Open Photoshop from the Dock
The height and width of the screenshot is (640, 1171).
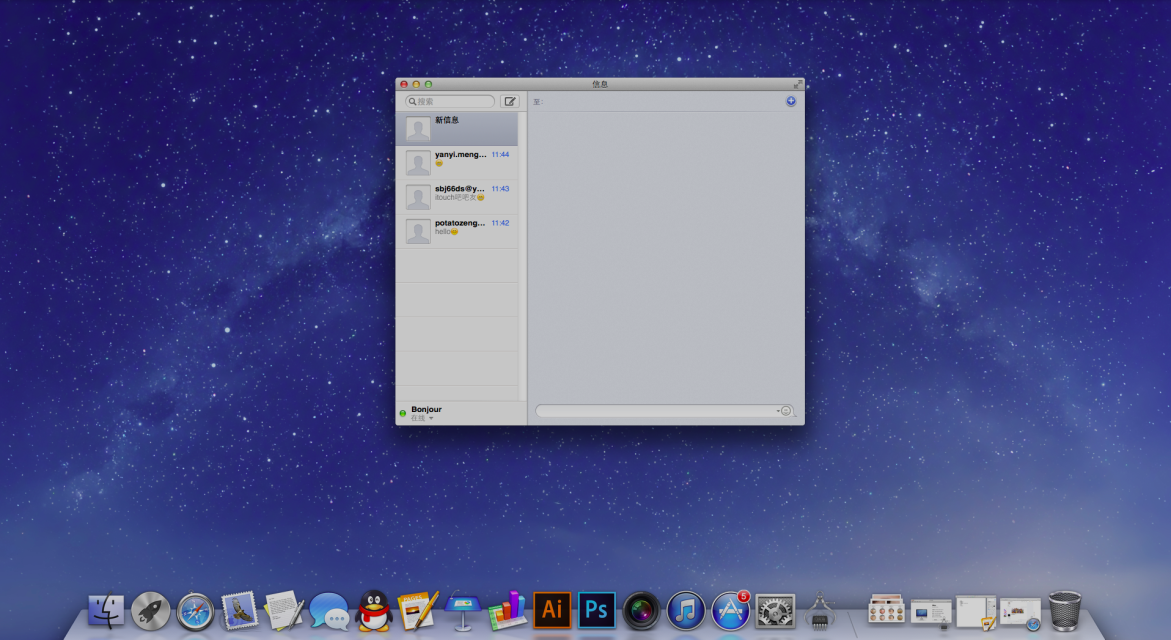pos(597,610)
